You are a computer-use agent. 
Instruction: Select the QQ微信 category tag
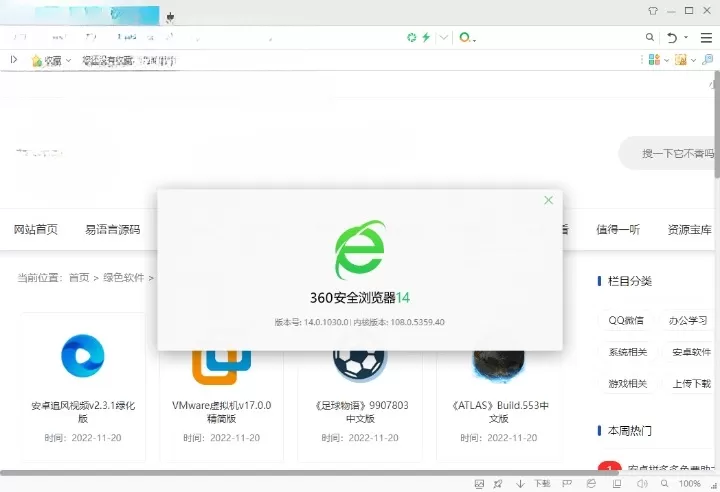[626, 320]
